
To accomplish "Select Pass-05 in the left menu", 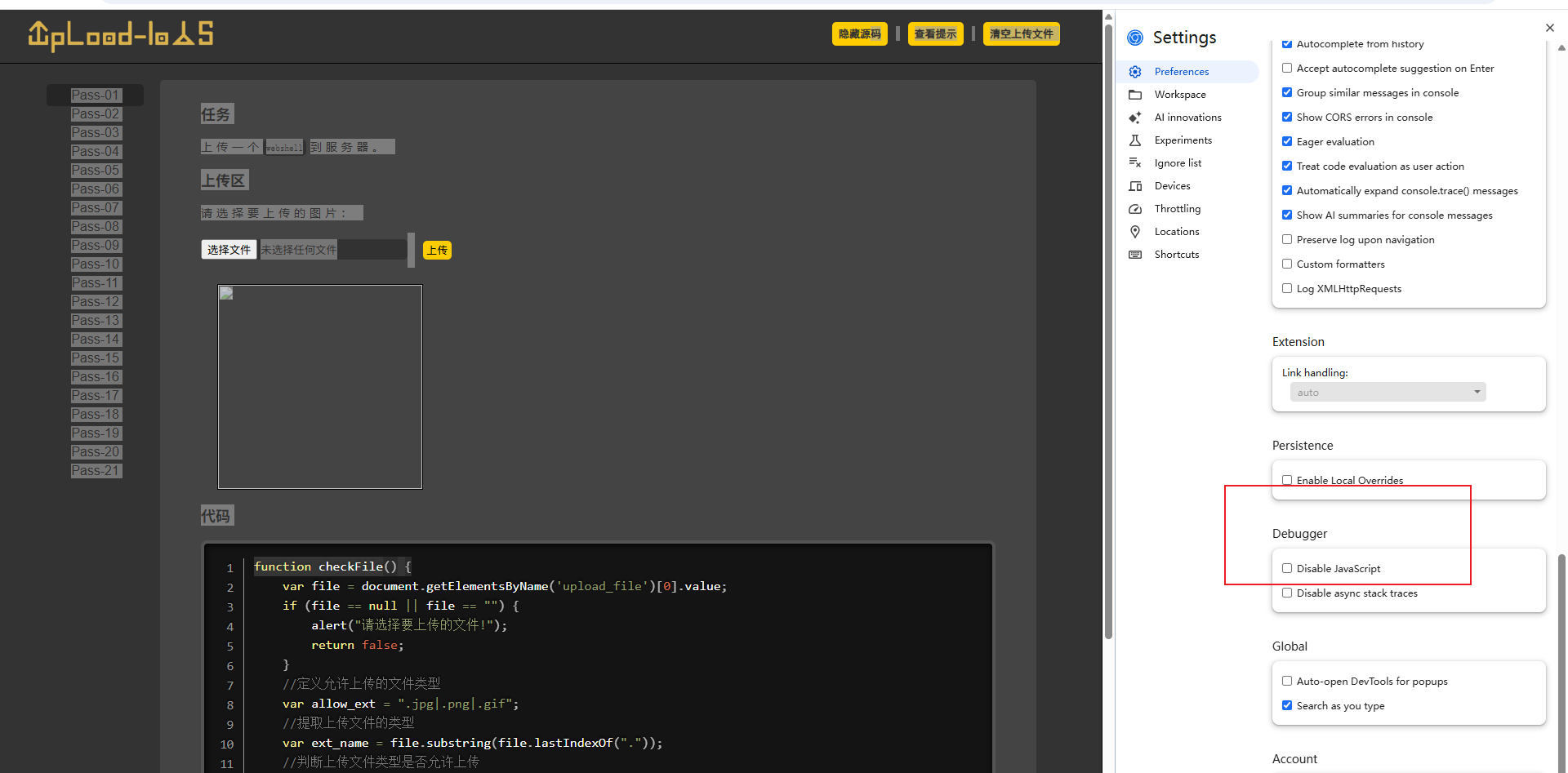I will 96,171.
